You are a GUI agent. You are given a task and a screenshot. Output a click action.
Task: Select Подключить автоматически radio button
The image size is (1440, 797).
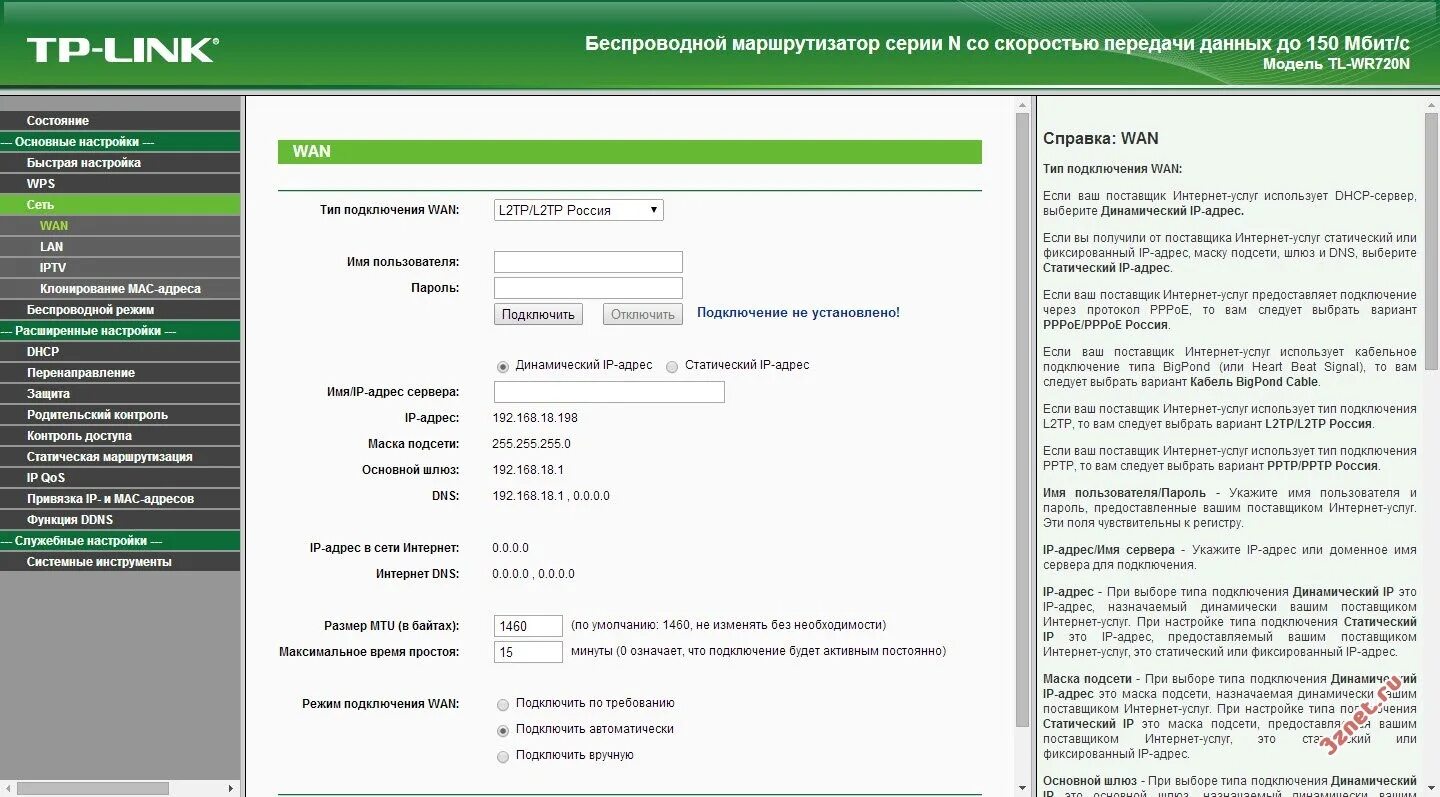pos(503,731)
